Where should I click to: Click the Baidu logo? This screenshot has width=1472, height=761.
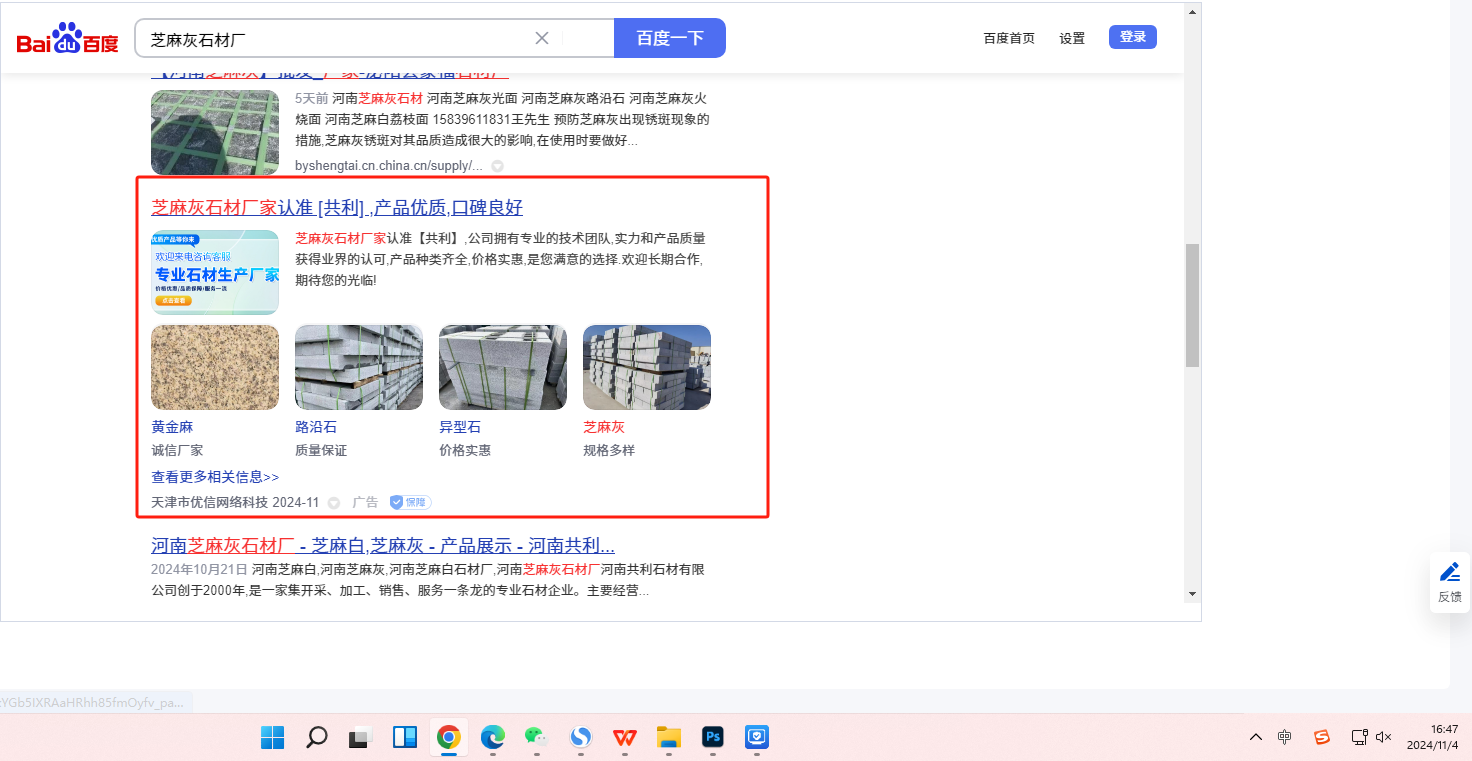tap(67, 38)
